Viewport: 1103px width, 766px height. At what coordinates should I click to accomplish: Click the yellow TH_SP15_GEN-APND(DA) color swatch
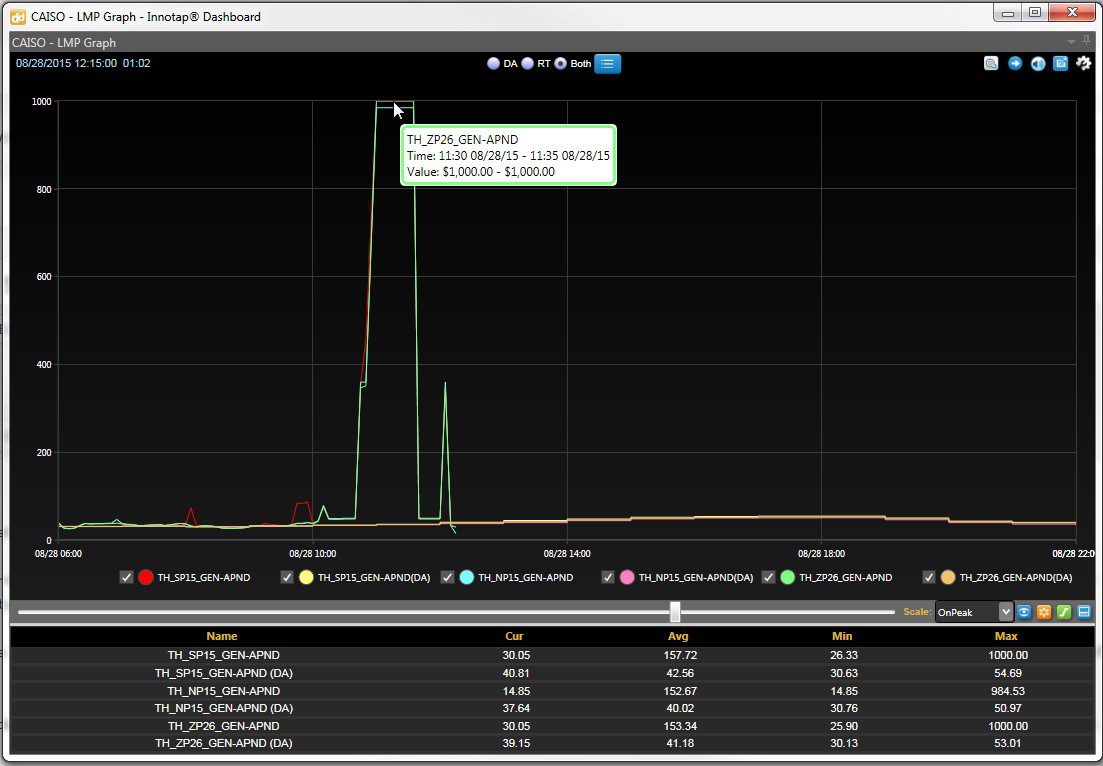click(x=306, y=577)
